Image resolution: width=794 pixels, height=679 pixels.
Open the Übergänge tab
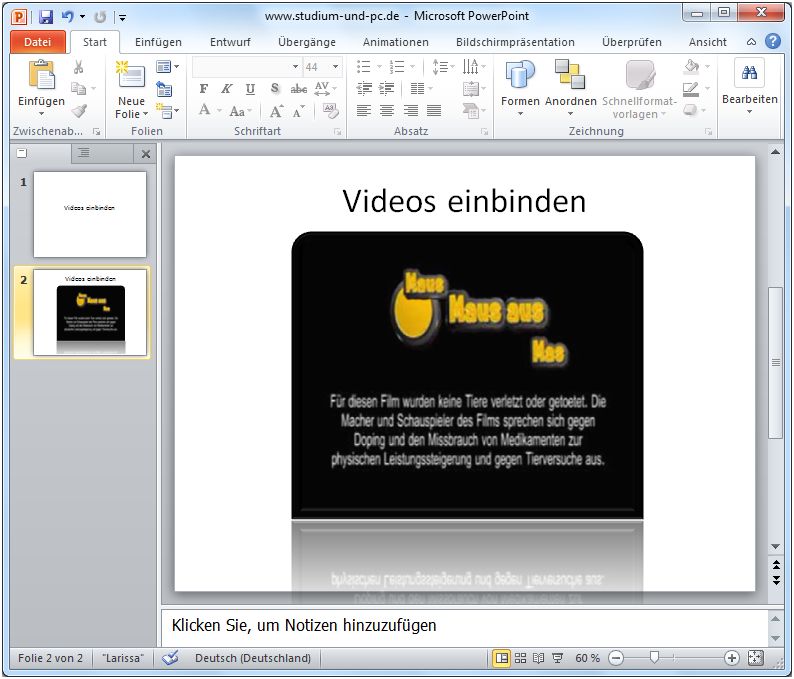pos(306,42)
